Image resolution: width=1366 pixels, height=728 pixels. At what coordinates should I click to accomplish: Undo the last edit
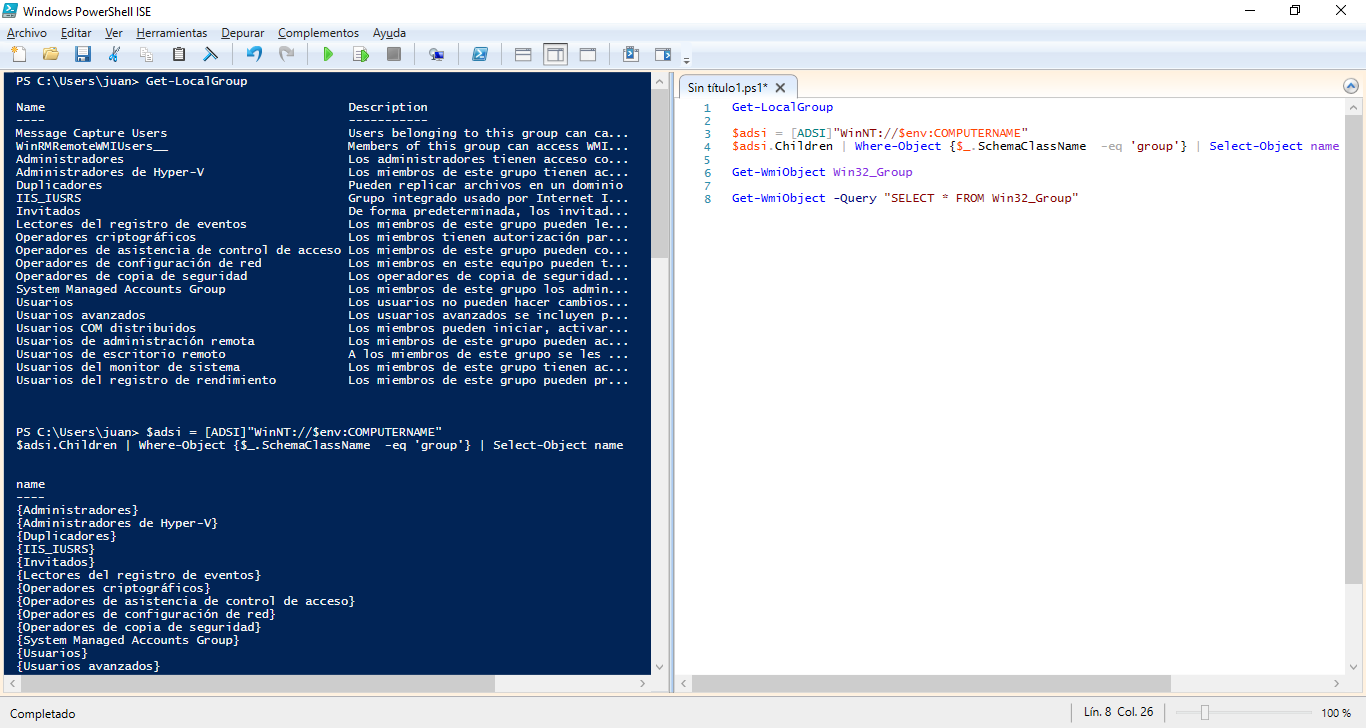[x=254, y=54]
